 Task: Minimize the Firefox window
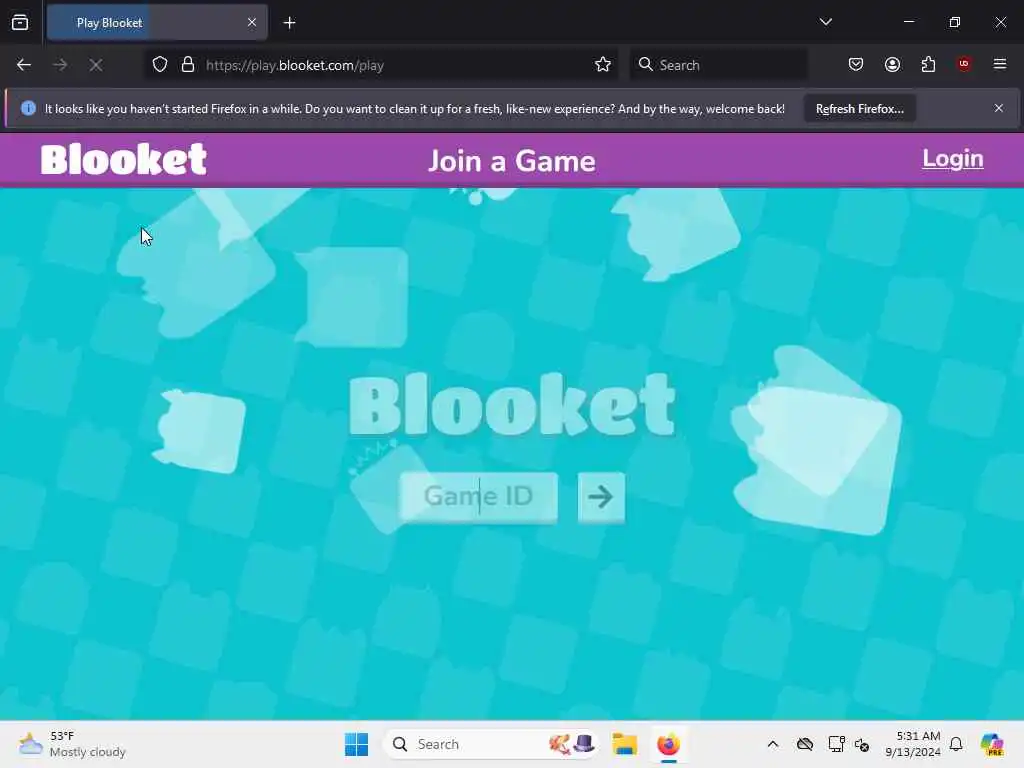coord(909,22)
